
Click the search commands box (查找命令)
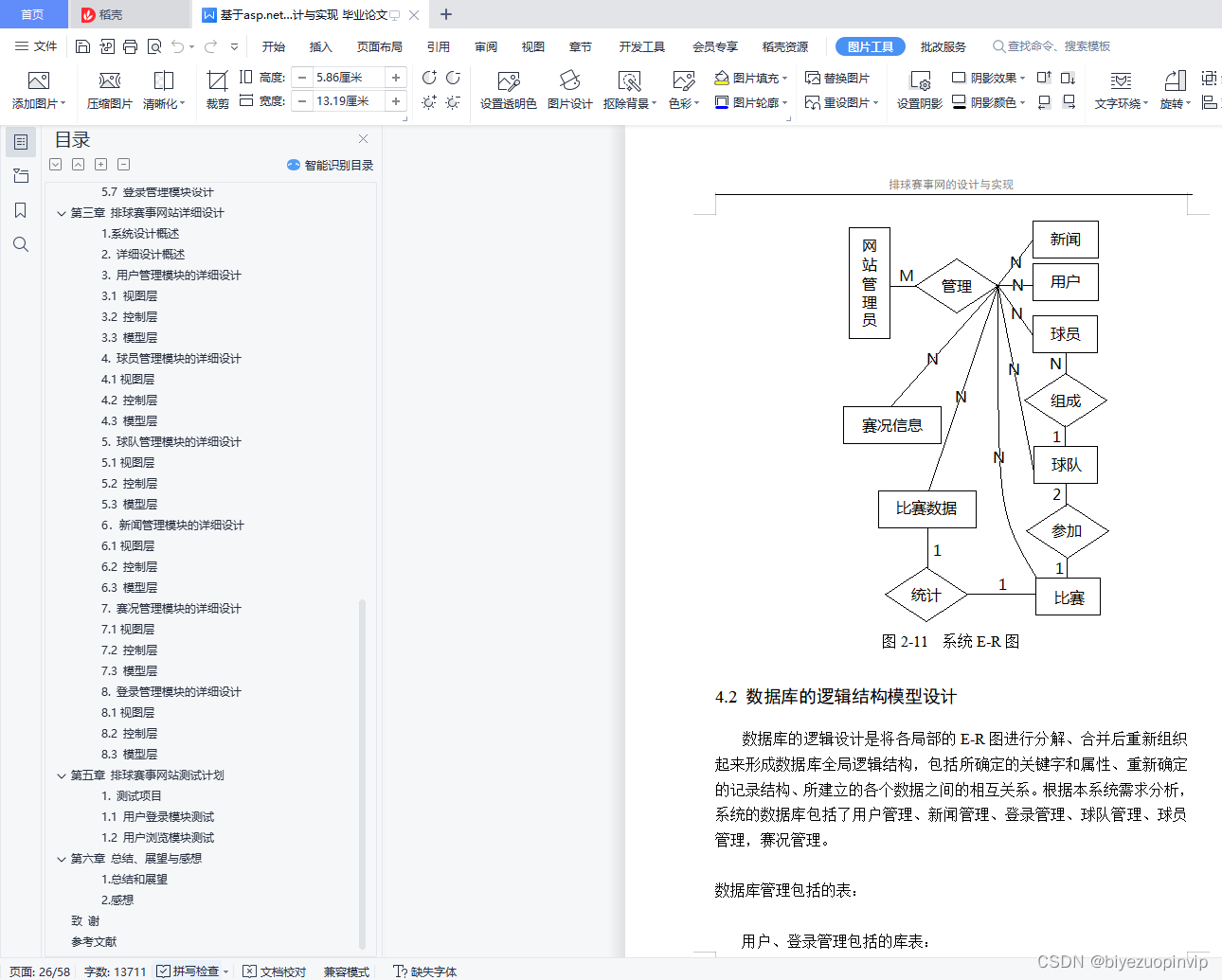(x=1051, y=46)
